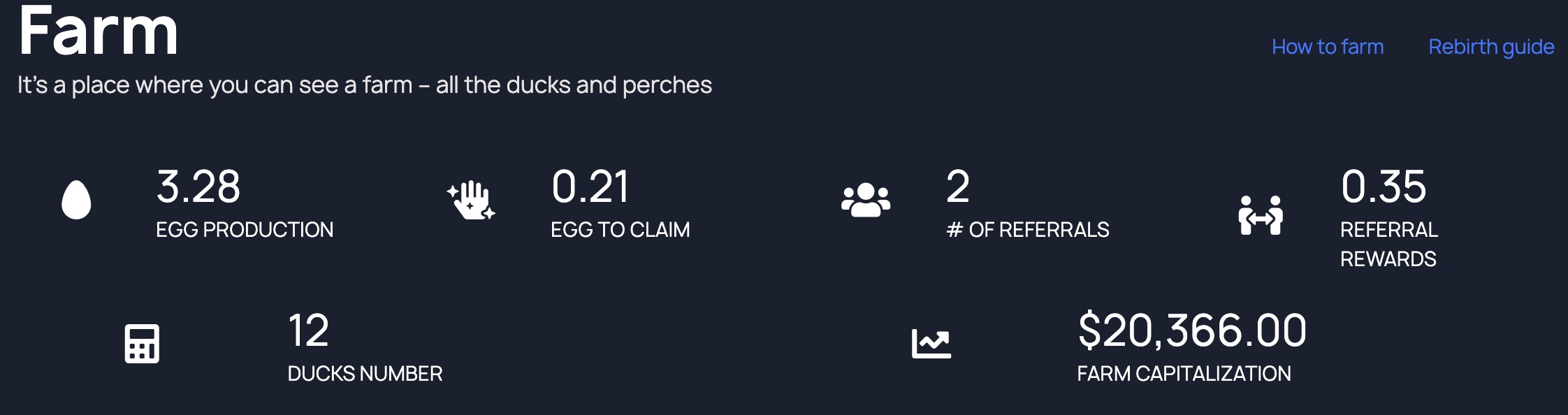
Task: Select the 0.21 egg to claim value
Action: pos(590,187)
